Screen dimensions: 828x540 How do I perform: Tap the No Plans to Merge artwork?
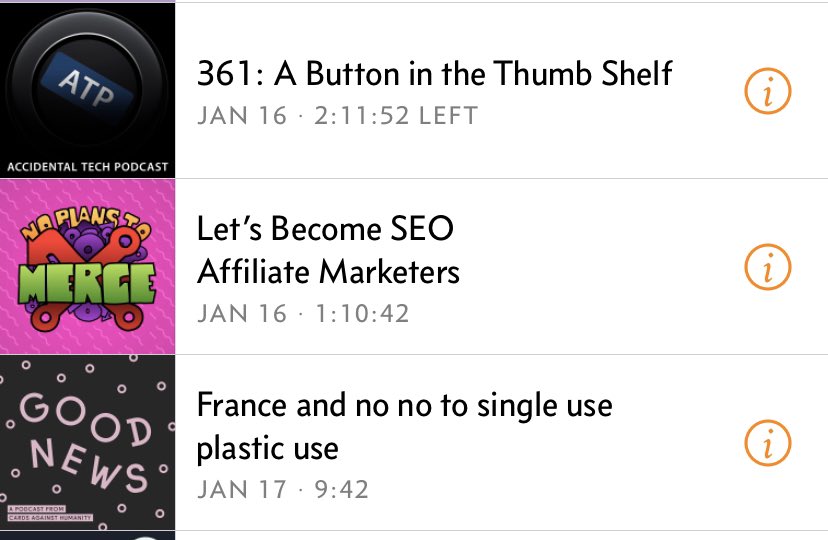[87, 267]
